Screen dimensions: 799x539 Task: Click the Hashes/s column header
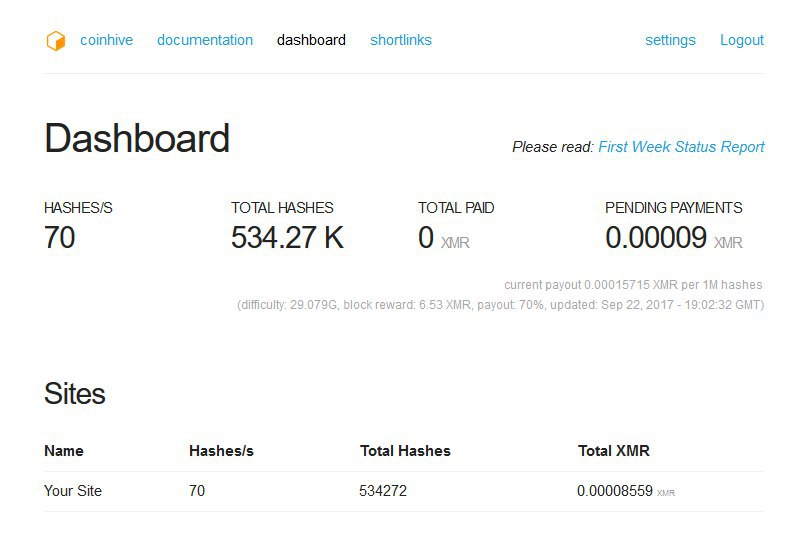coord(221,451)
